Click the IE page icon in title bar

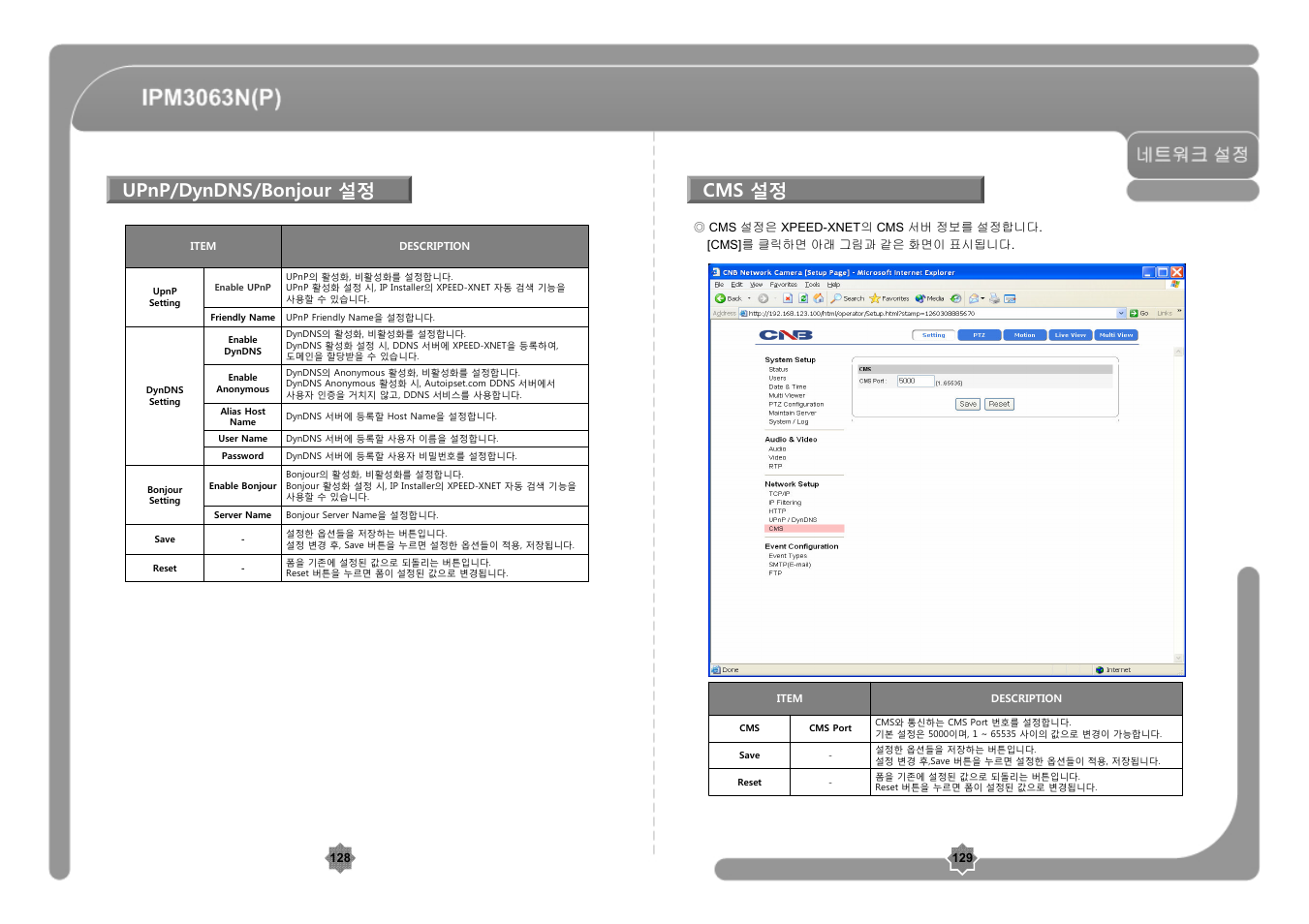click(x=716, y=272)
